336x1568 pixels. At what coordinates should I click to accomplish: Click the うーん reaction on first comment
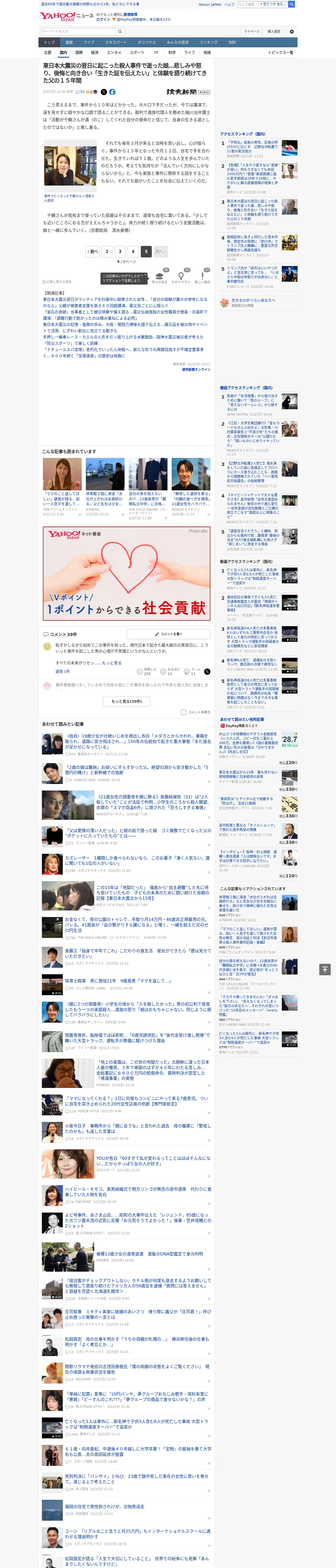pyautogui.click(x=193, y=671)
